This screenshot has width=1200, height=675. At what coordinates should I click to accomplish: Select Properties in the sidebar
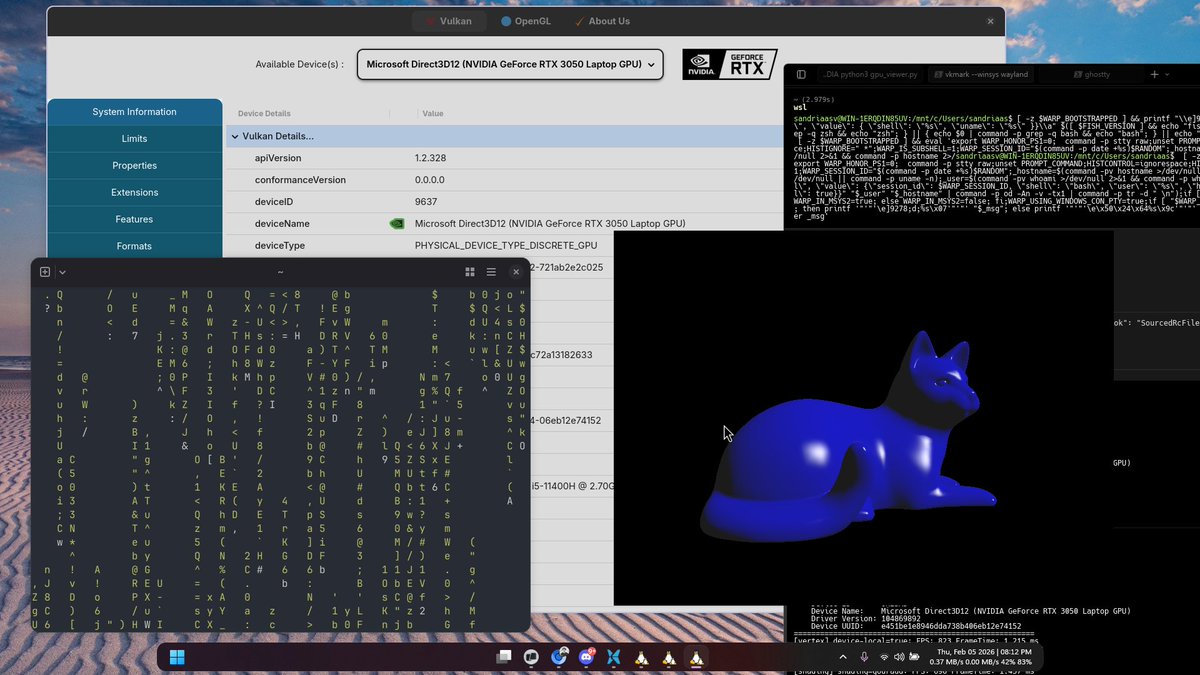pyautogui.click(x=134, y=166)
